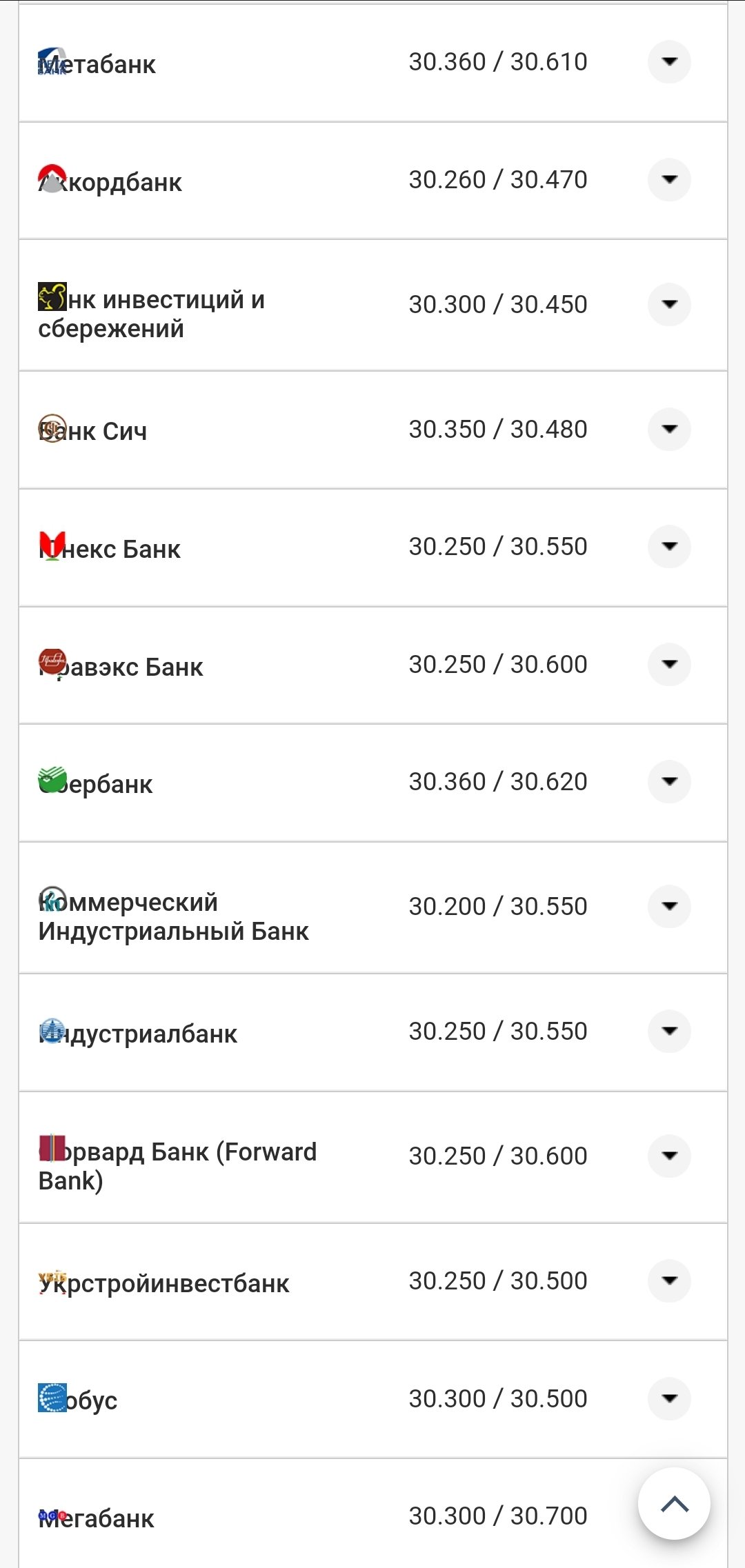
Task: Click the red Аккордбанк logo
Action: [x=52, y=179]
